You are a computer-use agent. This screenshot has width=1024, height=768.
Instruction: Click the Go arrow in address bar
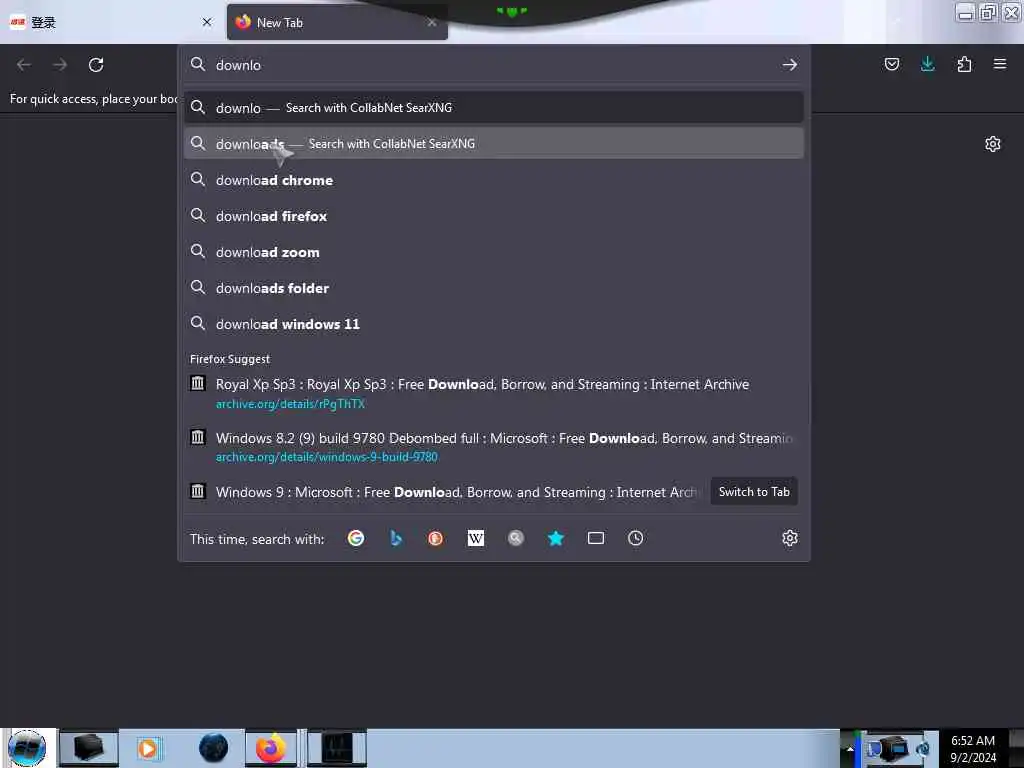tap(790, 65)
